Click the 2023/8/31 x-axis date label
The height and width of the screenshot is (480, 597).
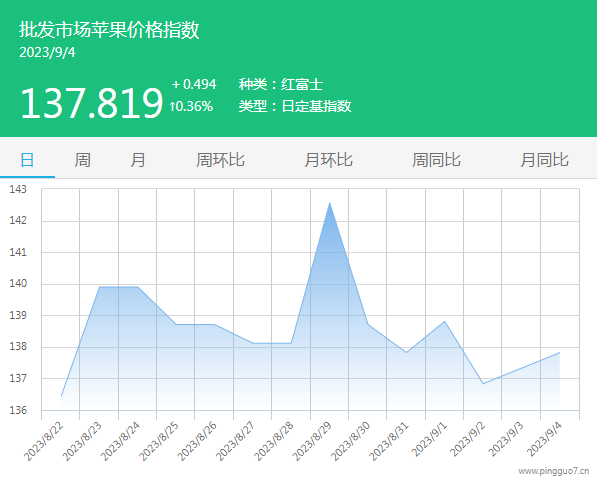(x=388, y=441)
